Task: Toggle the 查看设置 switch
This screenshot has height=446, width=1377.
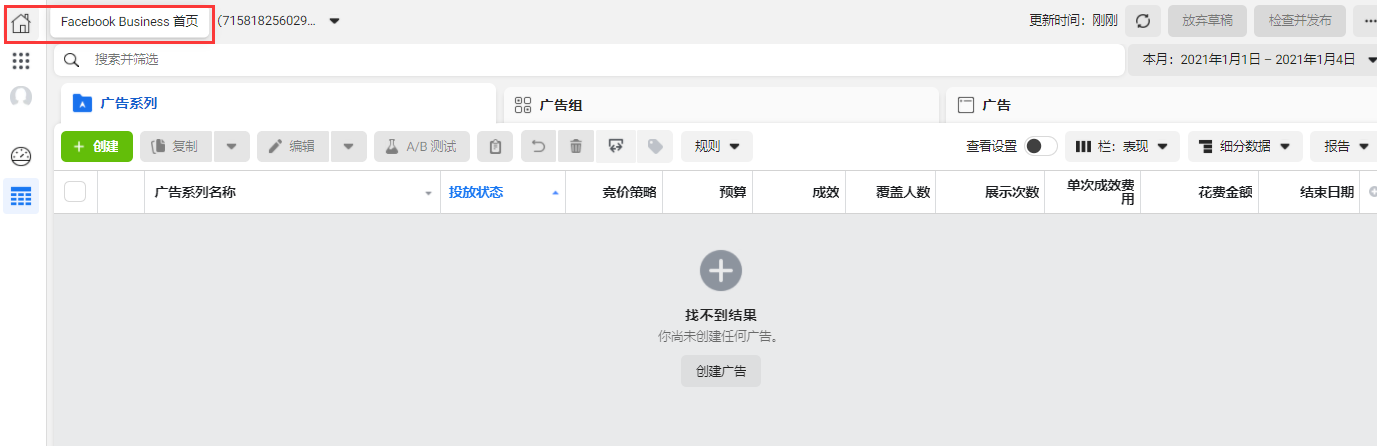Action: pos(1040,147)
